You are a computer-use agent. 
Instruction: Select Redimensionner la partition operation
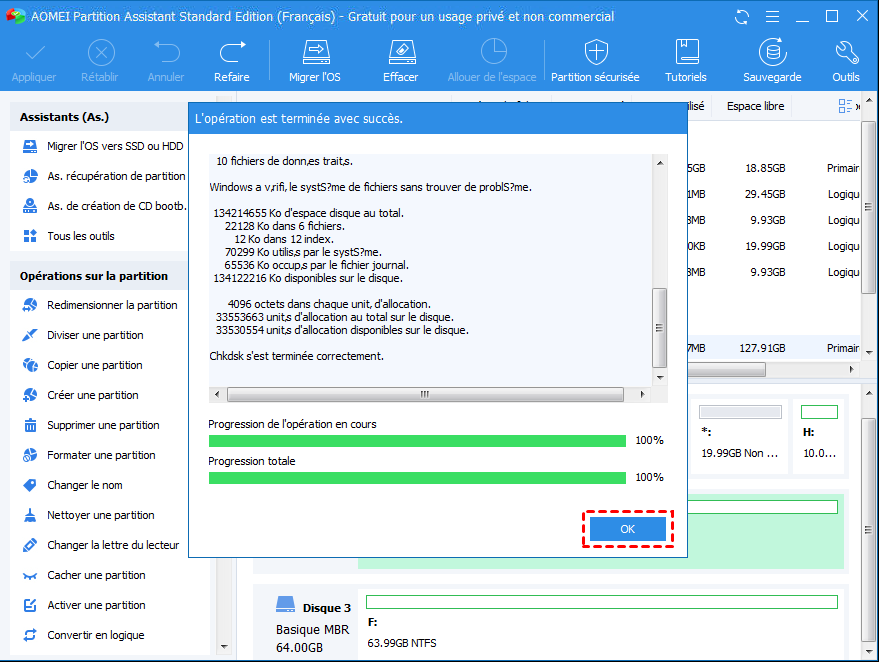point(100,305)
